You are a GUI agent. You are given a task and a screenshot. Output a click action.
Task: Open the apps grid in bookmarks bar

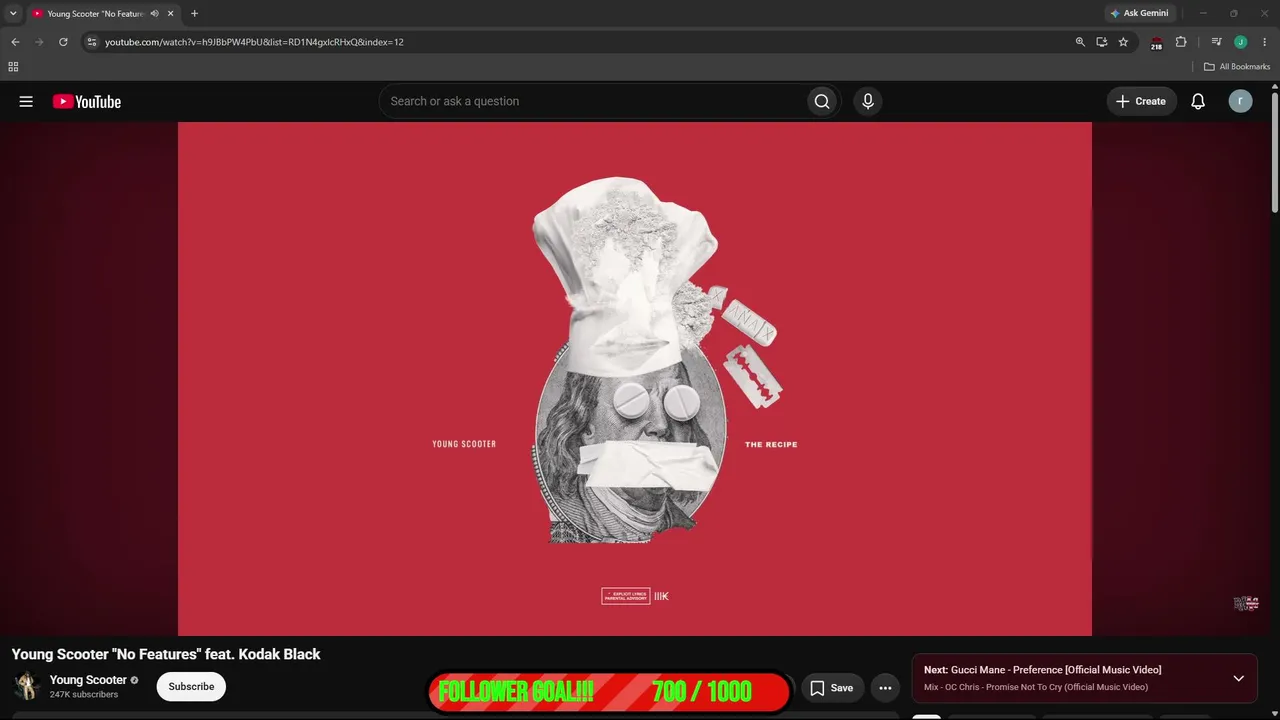[13, 67]
